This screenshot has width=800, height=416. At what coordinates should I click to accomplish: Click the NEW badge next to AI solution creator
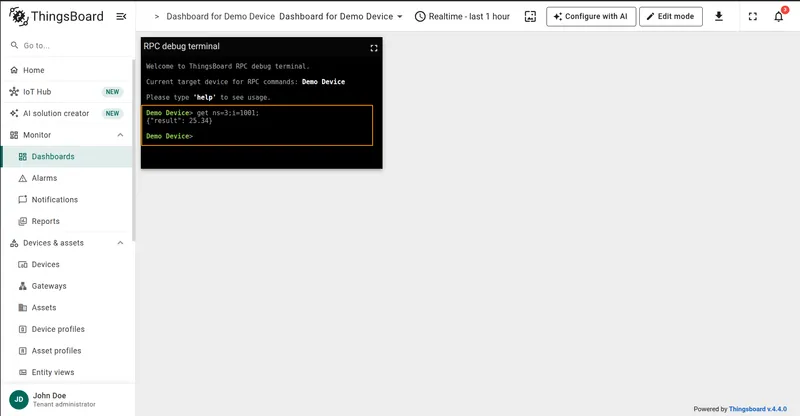(112, 113)
